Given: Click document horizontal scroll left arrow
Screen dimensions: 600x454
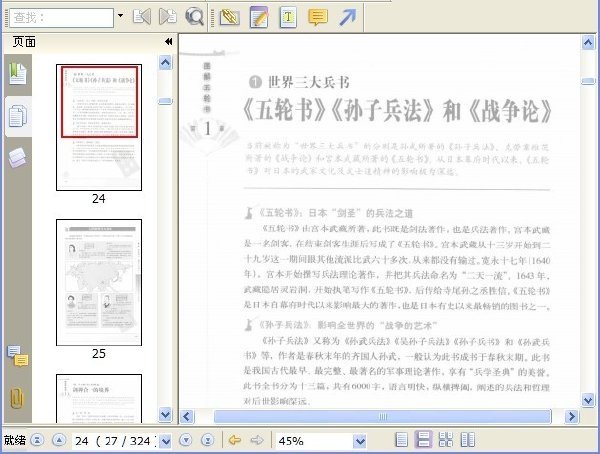Looking at the screenshot, I should (187, 416).
